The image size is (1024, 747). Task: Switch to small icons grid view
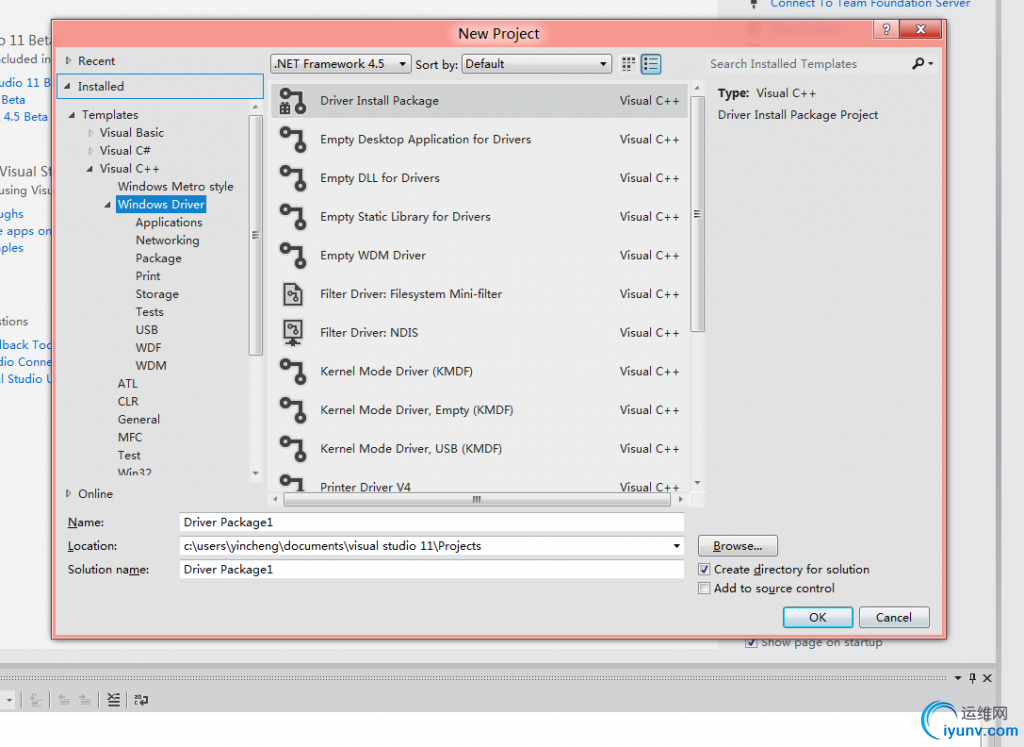click(x=628, y=64)
